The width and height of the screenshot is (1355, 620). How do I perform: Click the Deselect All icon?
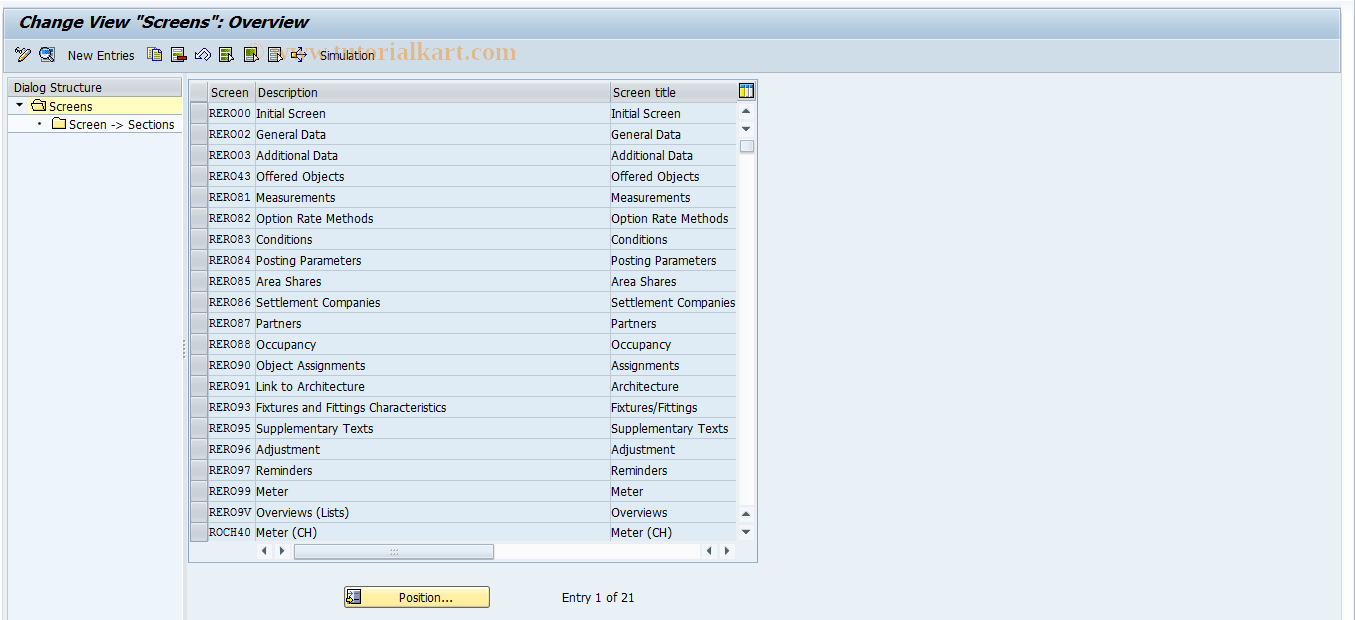[x=274, y=55]
